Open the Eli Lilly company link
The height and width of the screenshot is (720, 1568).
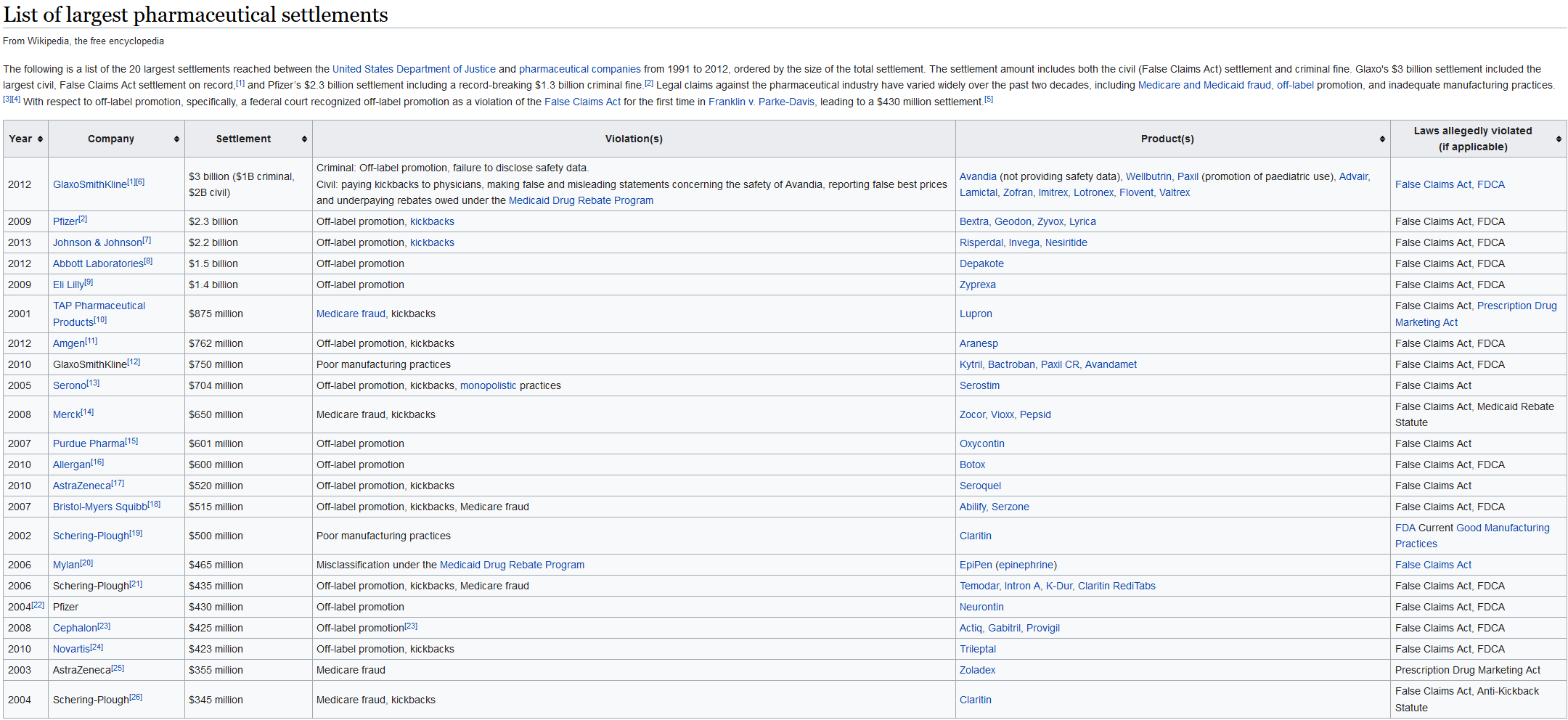click(x=68, y=285)
